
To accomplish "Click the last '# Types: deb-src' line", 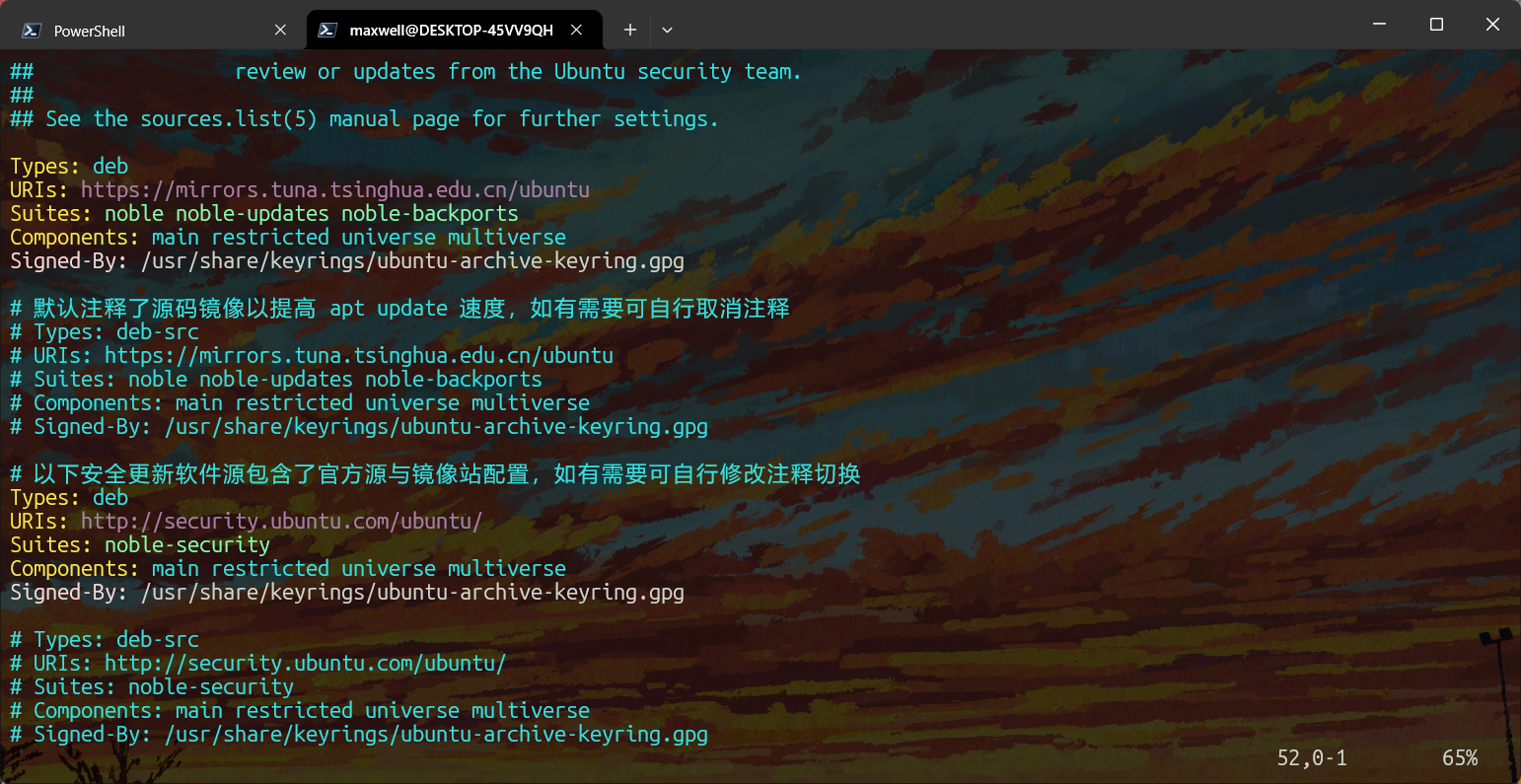I will (x=105, y=639).
